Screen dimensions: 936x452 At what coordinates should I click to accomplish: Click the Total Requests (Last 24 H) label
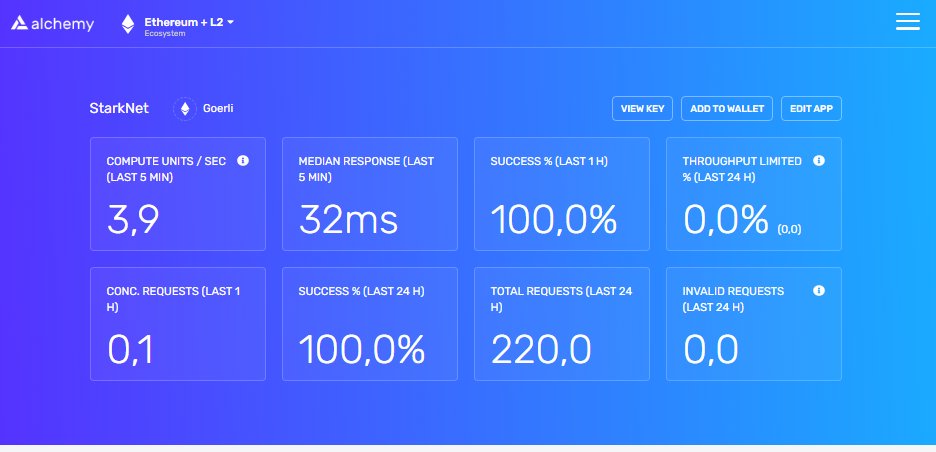point(561,299)
